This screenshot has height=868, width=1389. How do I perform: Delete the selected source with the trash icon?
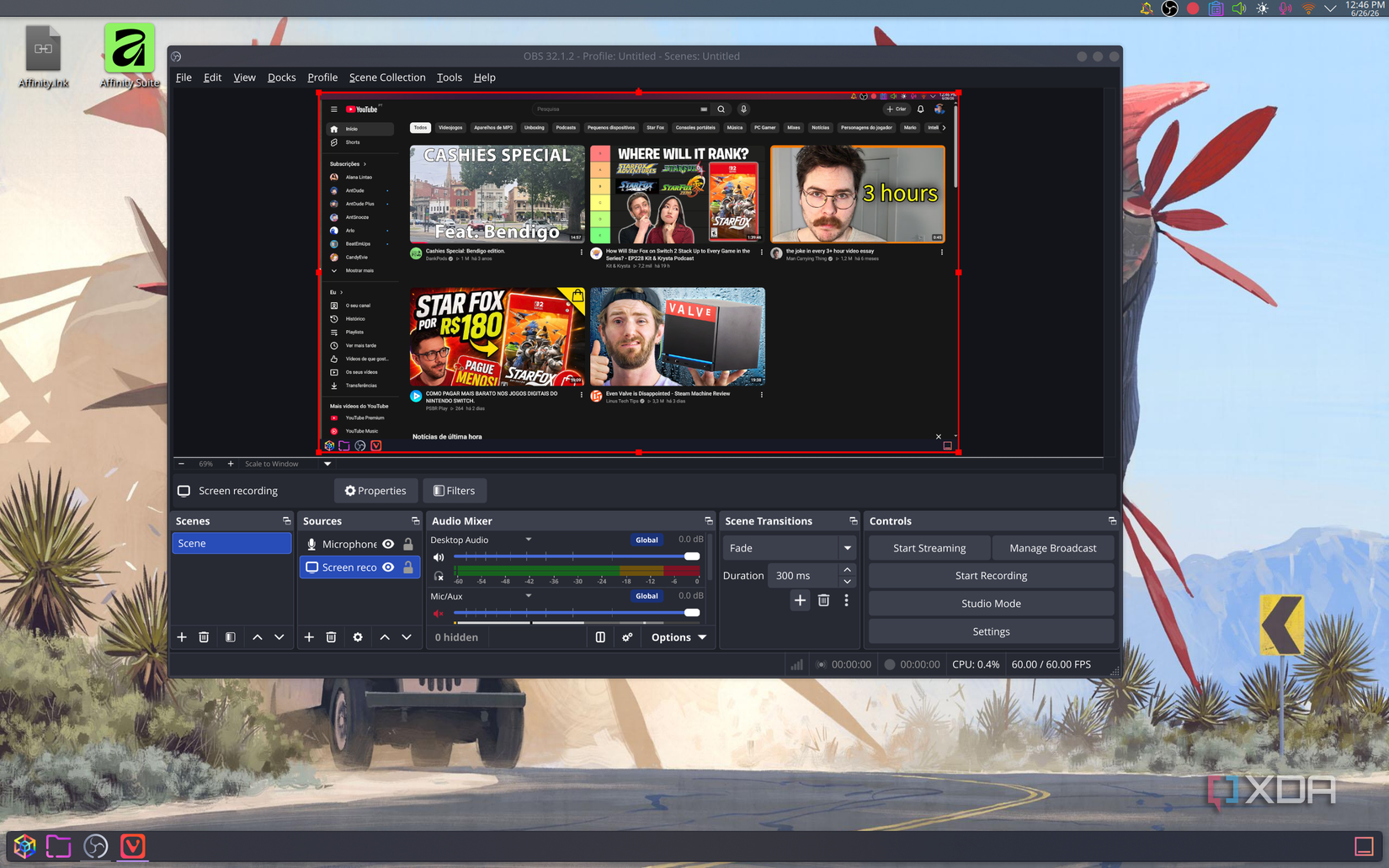point(331,637)
